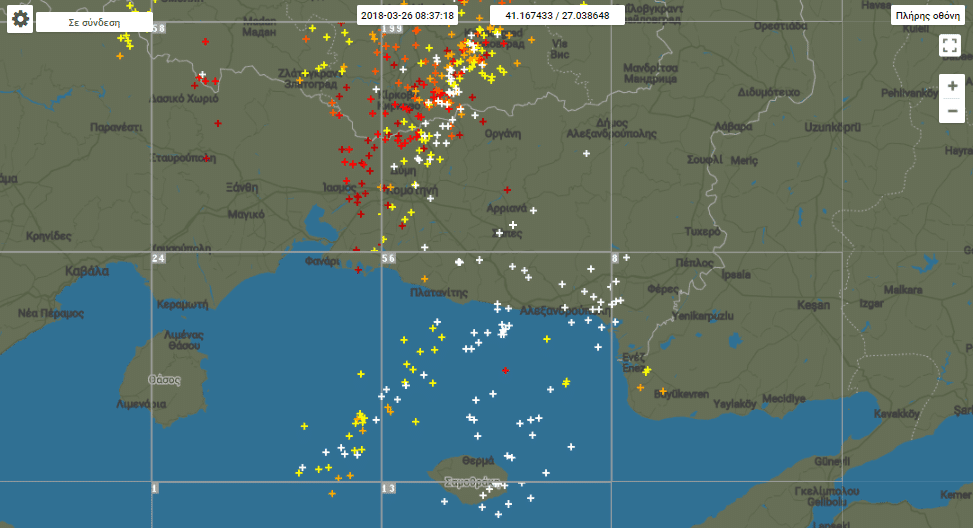Click the yellow strike marker near Enez
This screenshot has height=528, width=973.
coord(647,371)
